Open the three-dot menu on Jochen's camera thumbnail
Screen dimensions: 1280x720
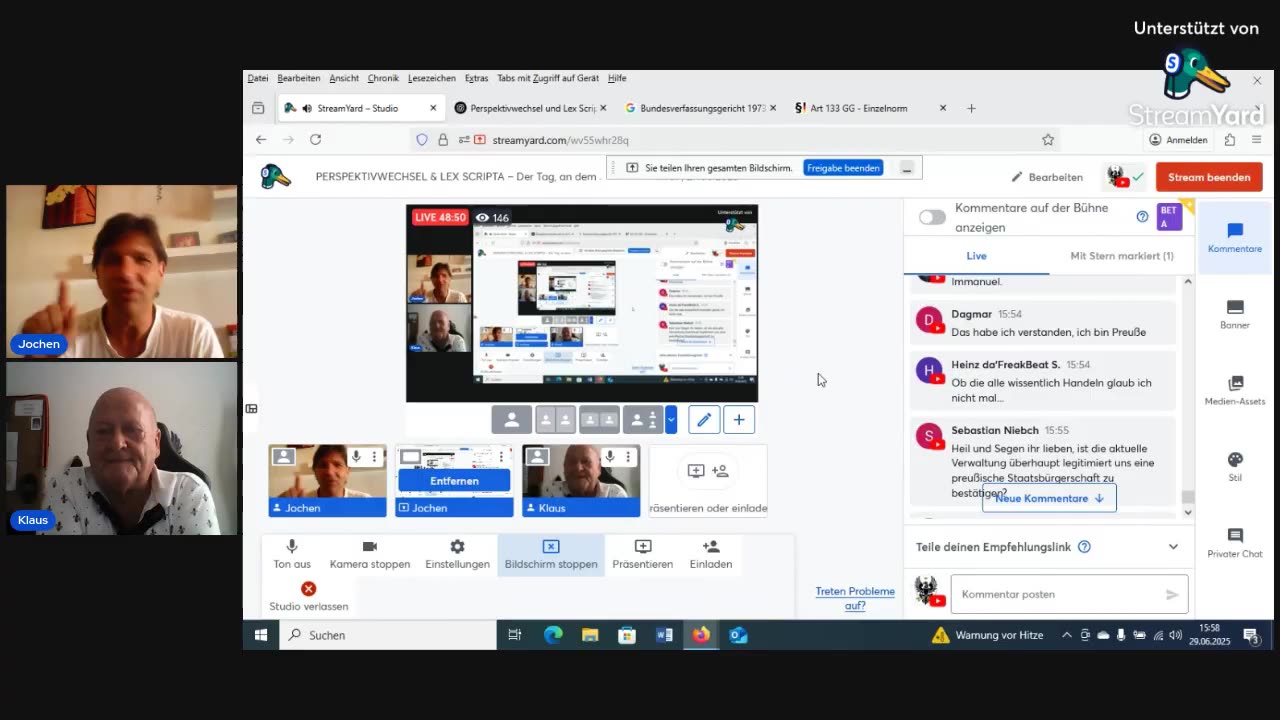point(375,457)
